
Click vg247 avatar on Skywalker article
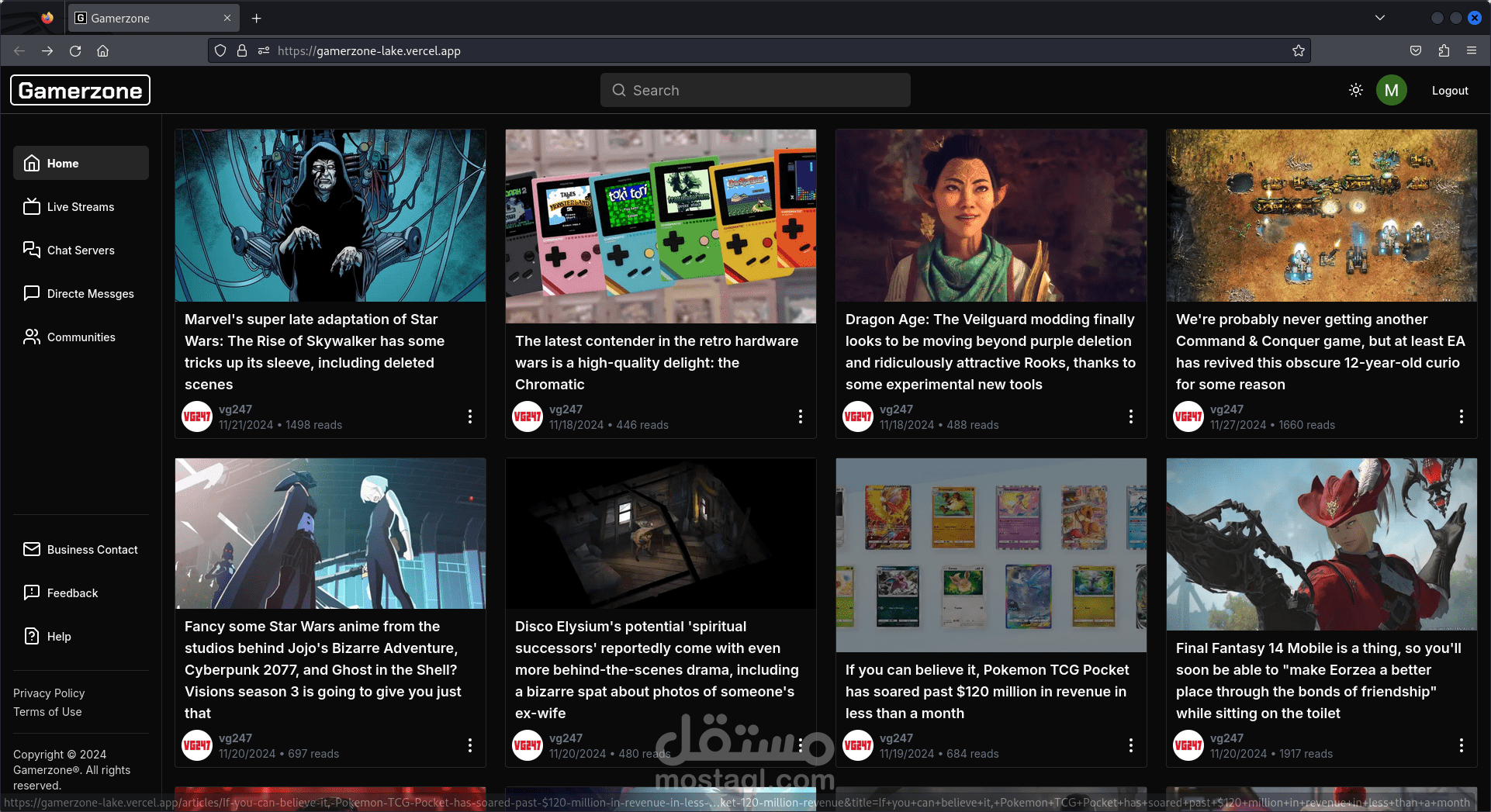[x=197, y=416]
